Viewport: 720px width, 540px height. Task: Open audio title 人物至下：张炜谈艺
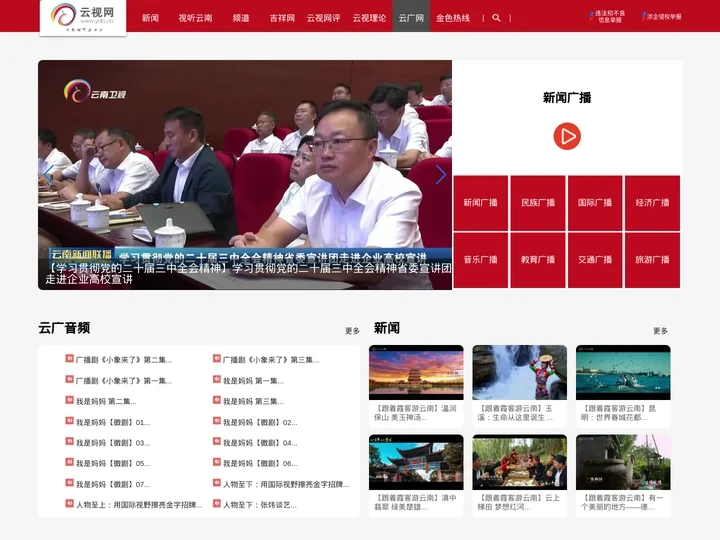(260, 505)
